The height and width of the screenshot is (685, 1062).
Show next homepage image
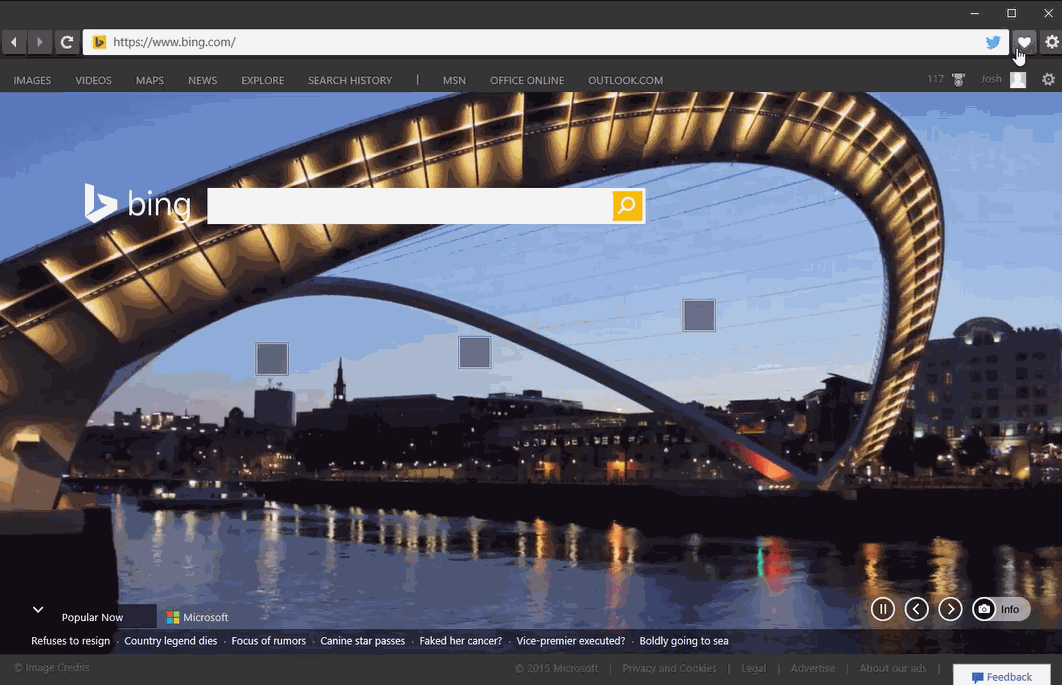click(950, 609)
